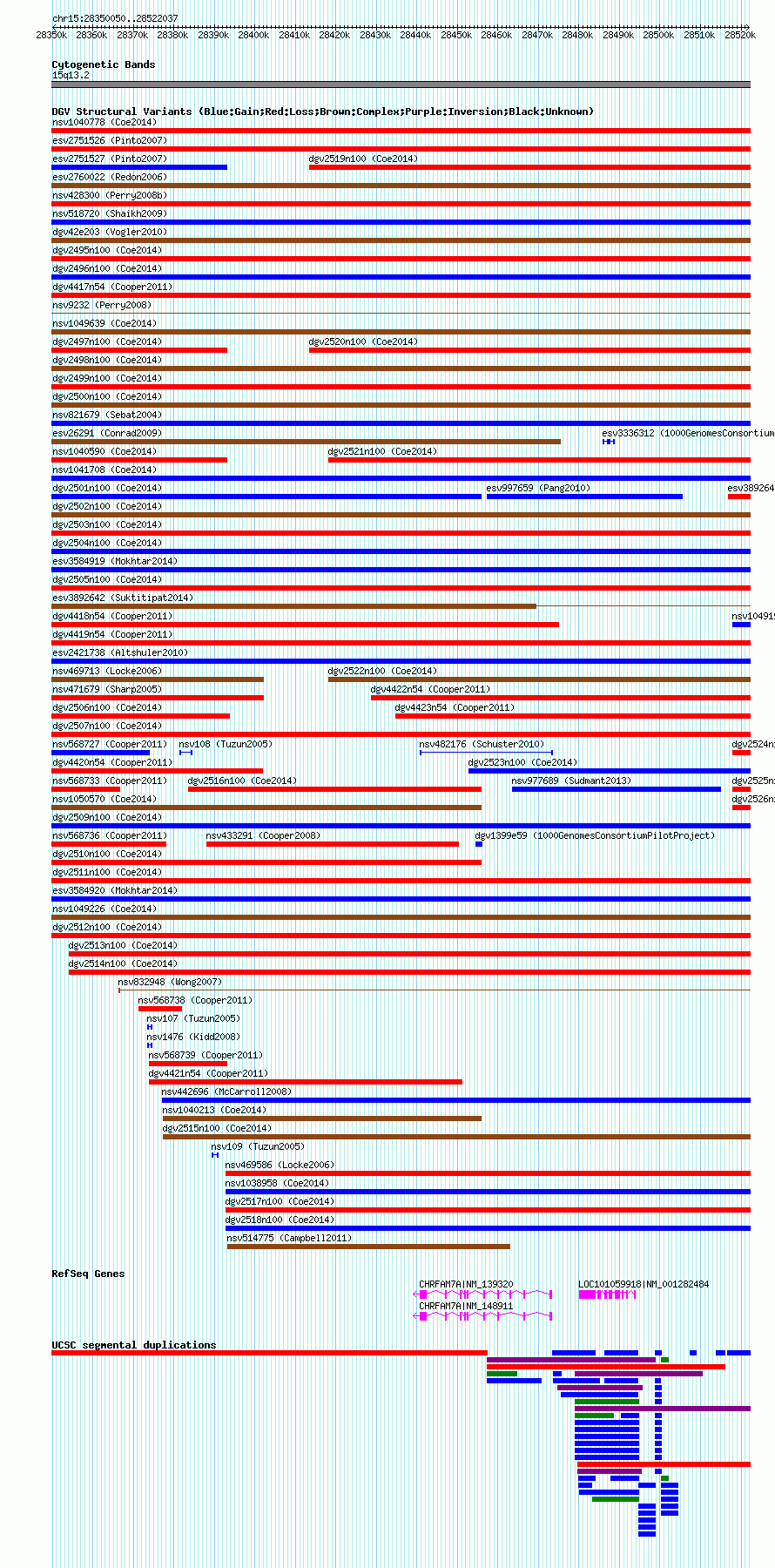The width and height of the screenshot is (775, 1568).
Task: Select variant nsv568738 (Cooper2011)
Action: [195, 1001]
